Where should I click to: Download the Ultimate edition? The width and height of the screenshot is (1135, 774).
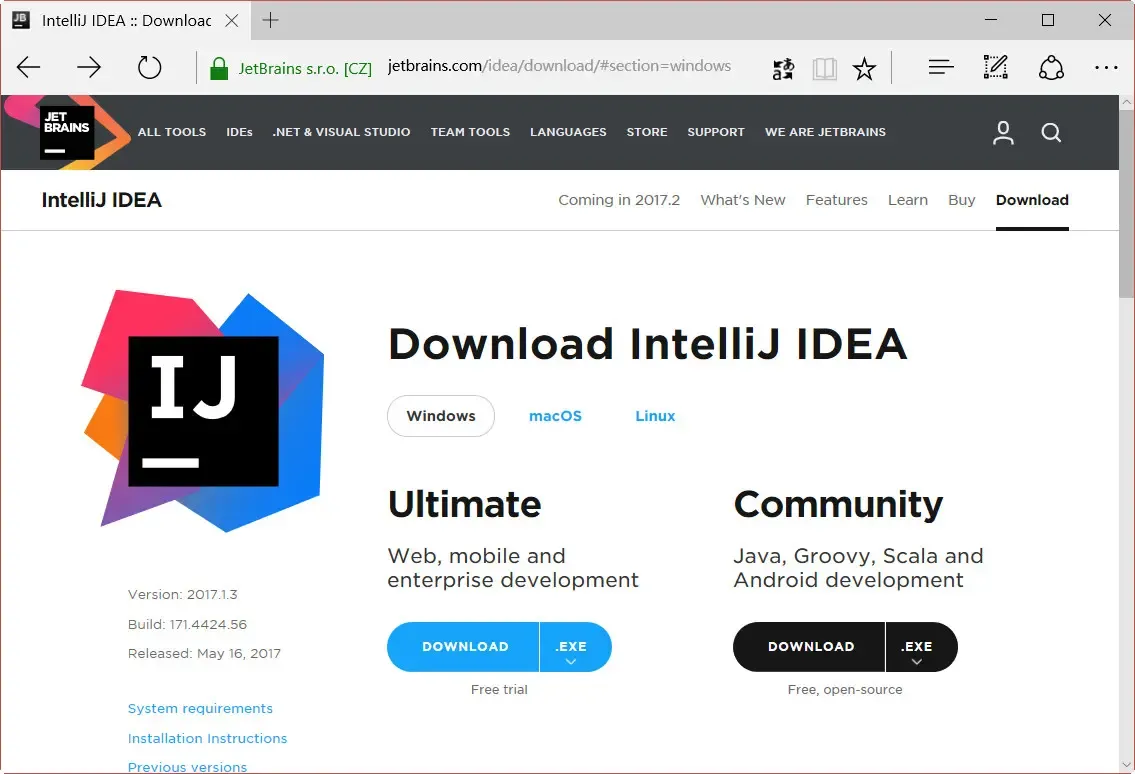463,647
